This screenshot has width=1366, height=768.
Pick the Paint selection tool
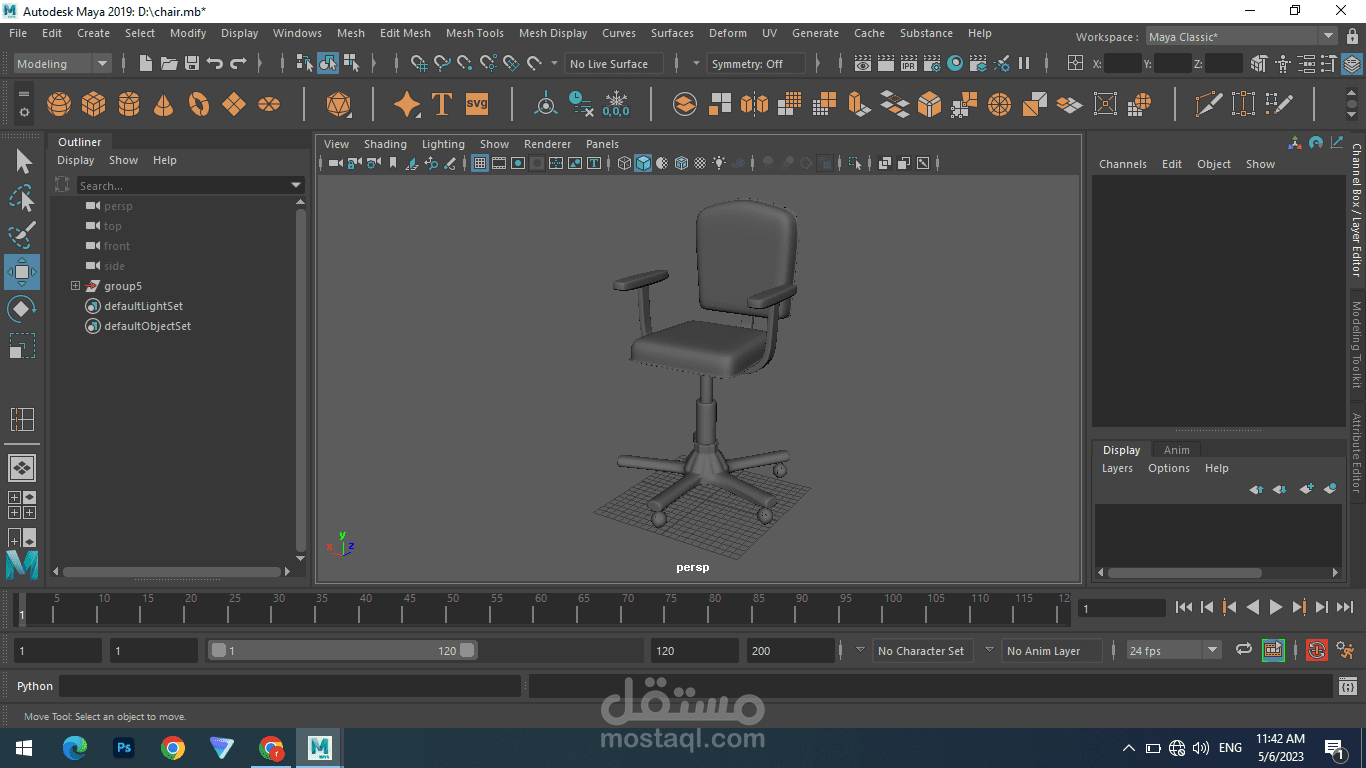point(22,235)
